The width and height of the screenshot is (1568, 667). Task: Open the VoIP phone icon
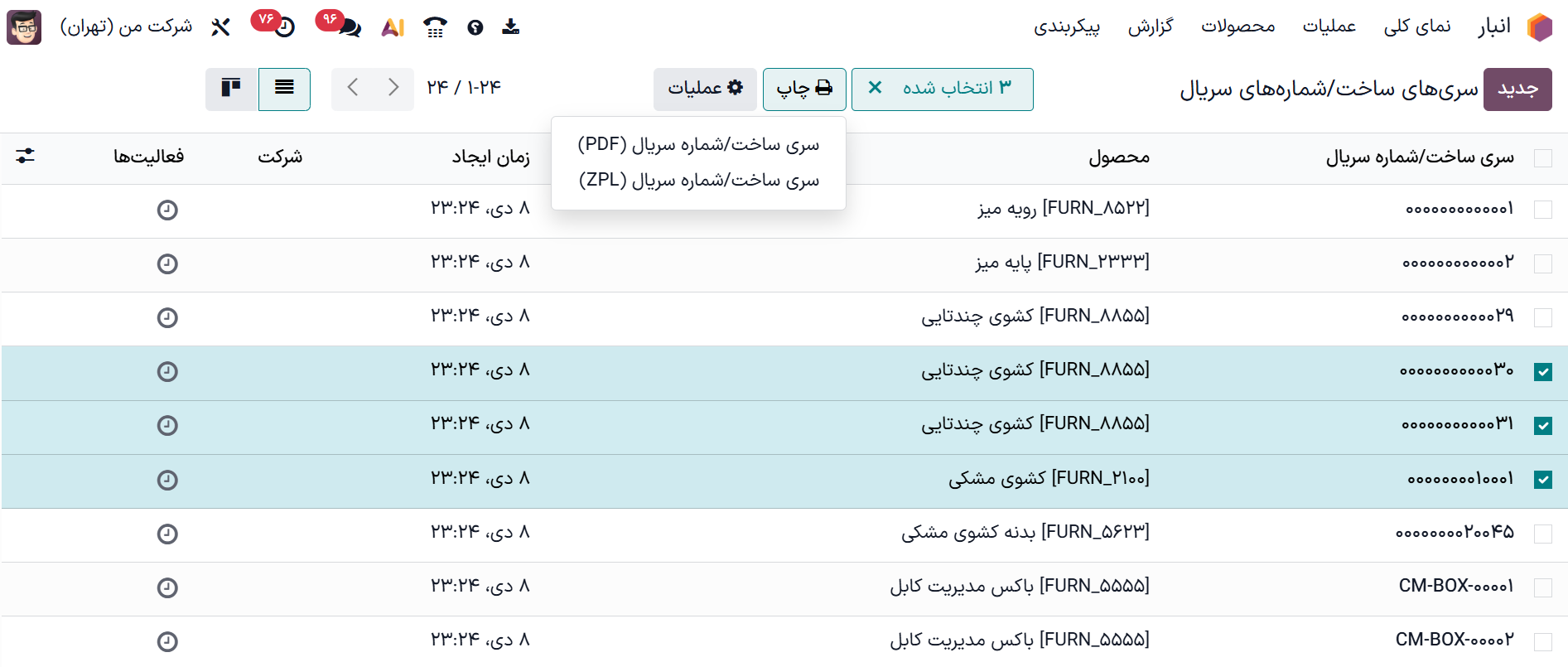(x=435, y=27)
